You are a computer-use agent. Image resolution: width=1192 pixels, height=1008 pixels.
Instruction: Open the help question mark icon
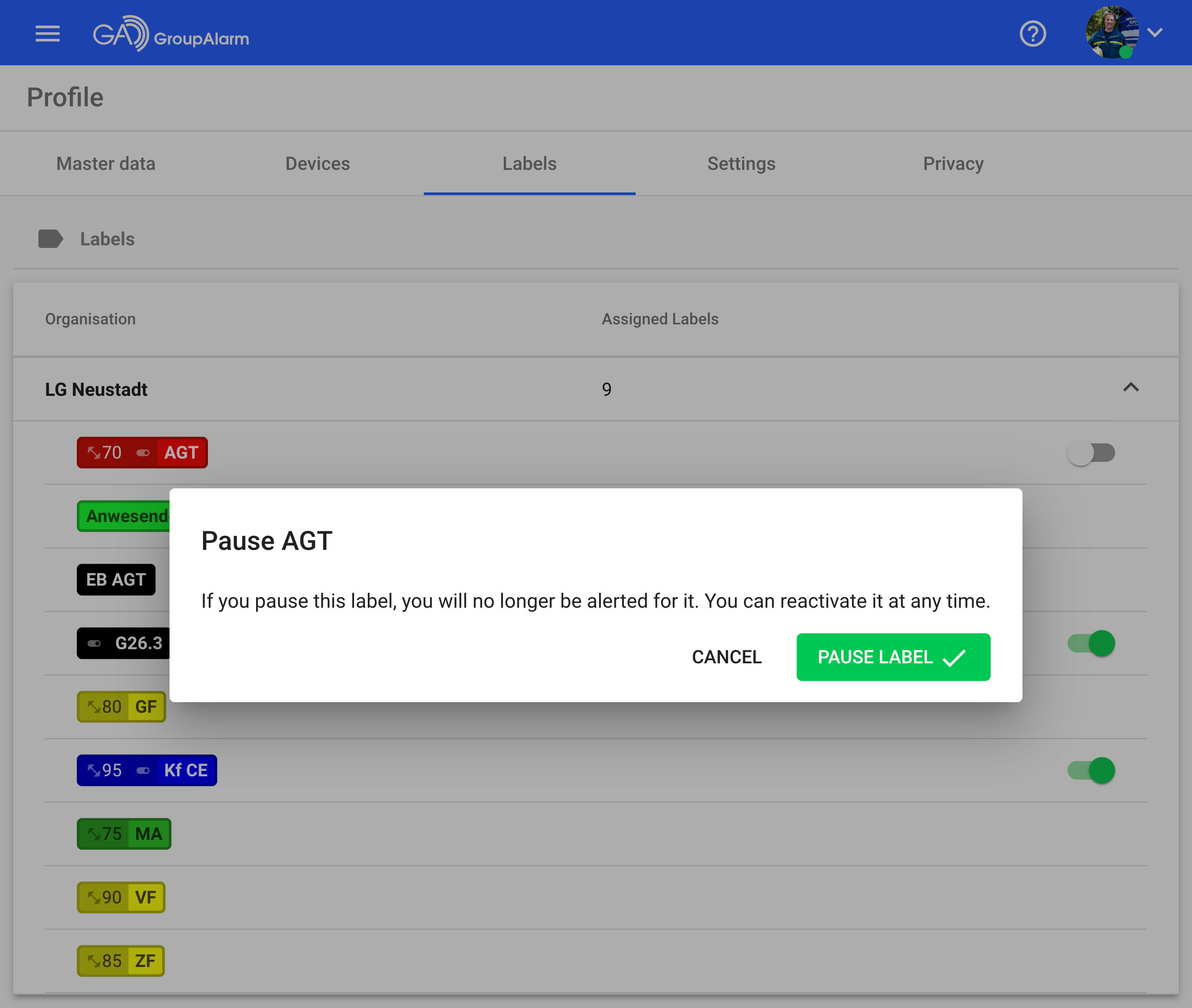[1033, 34]
